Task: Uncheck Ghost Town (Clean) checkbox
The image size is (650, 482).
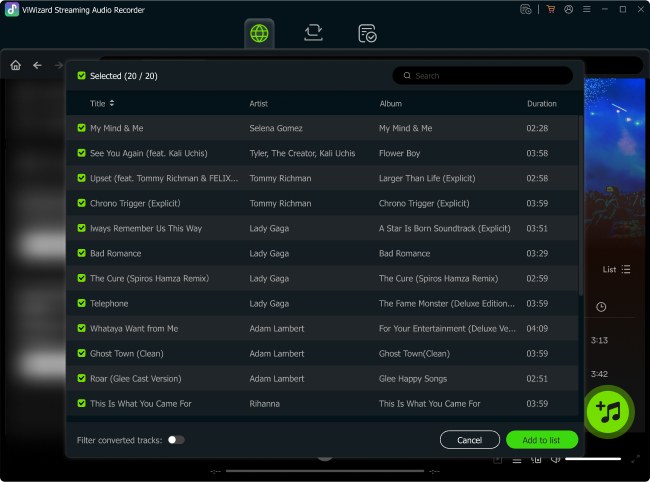Action: tap(81, 353)
